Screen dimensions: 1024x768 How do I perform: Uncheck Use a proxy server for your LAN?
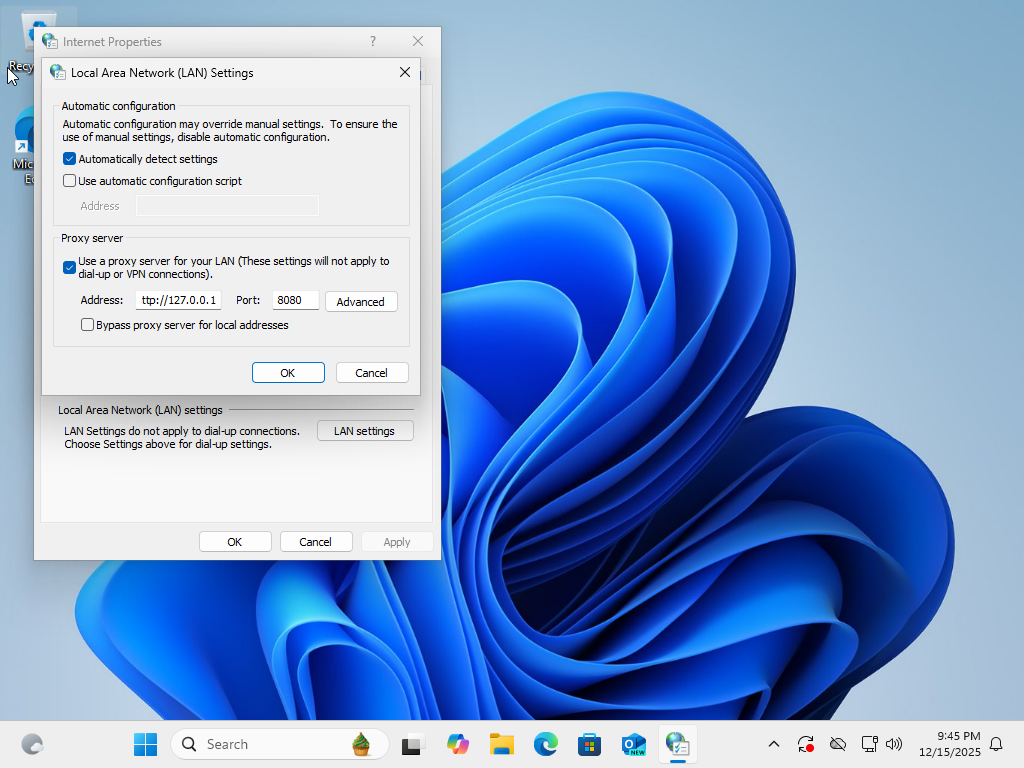(x=69, y=267)
